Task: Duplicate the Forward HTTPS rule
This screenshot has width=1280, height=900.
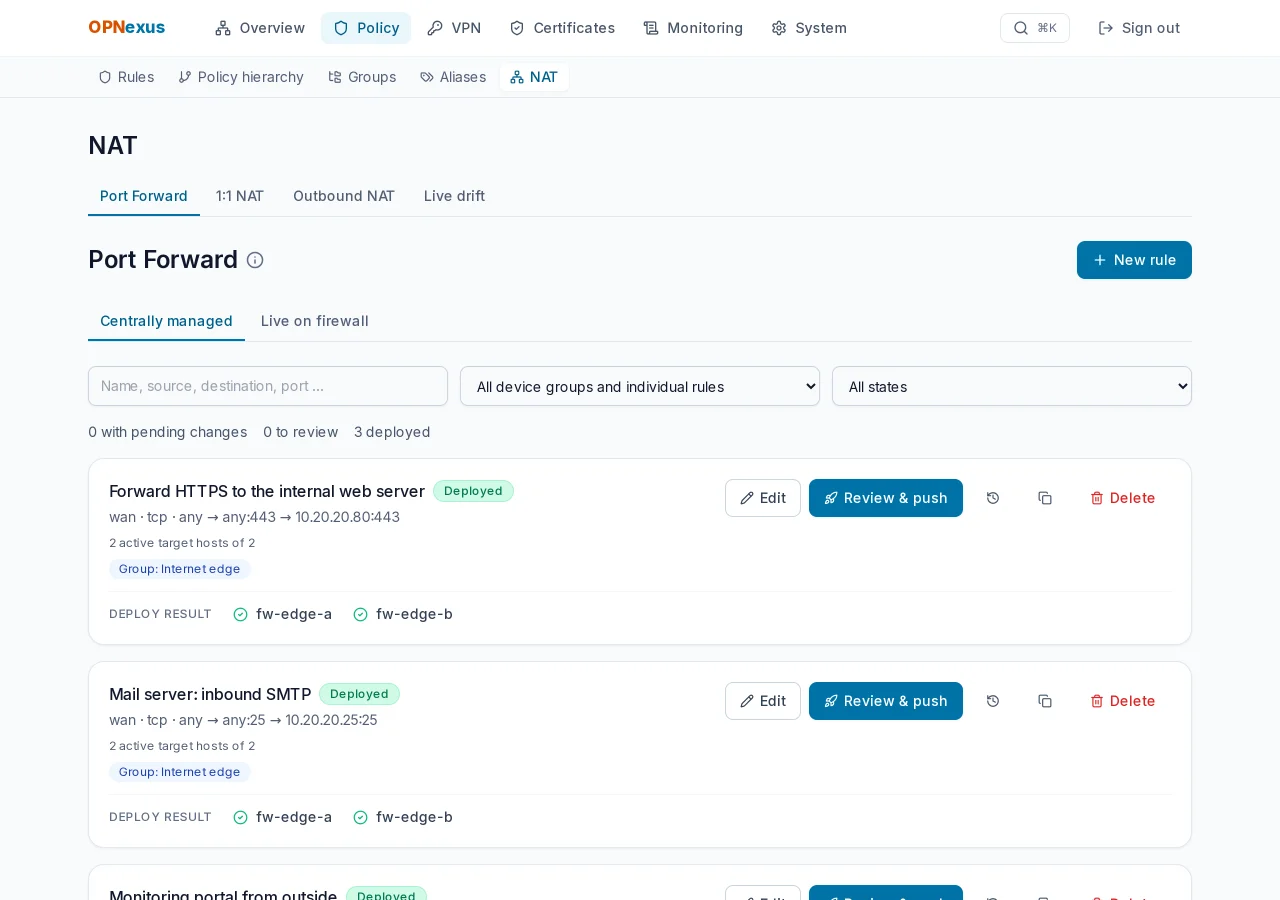Action: (1045, 498)
